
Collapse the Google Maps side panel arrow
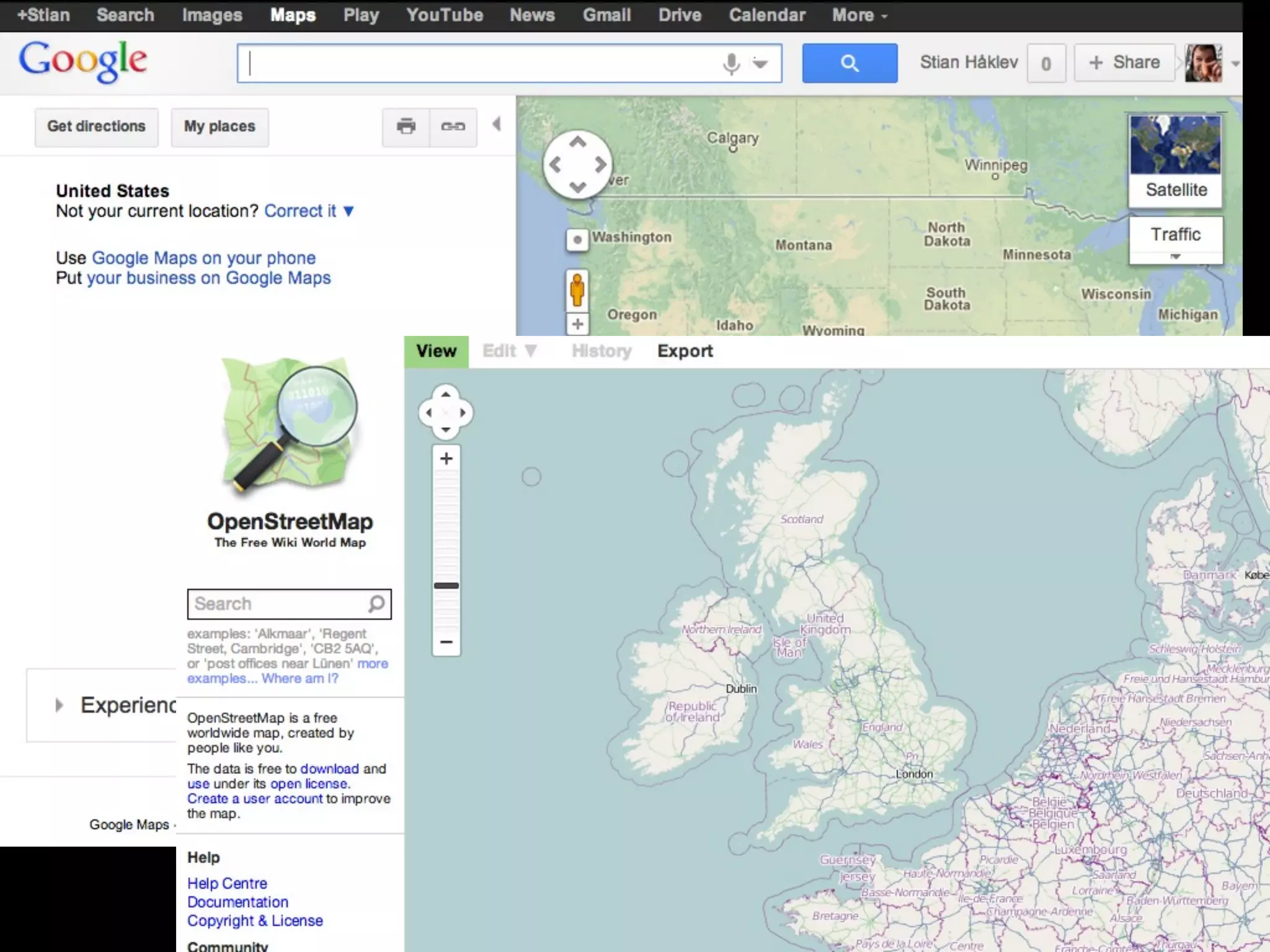point(496,125)
